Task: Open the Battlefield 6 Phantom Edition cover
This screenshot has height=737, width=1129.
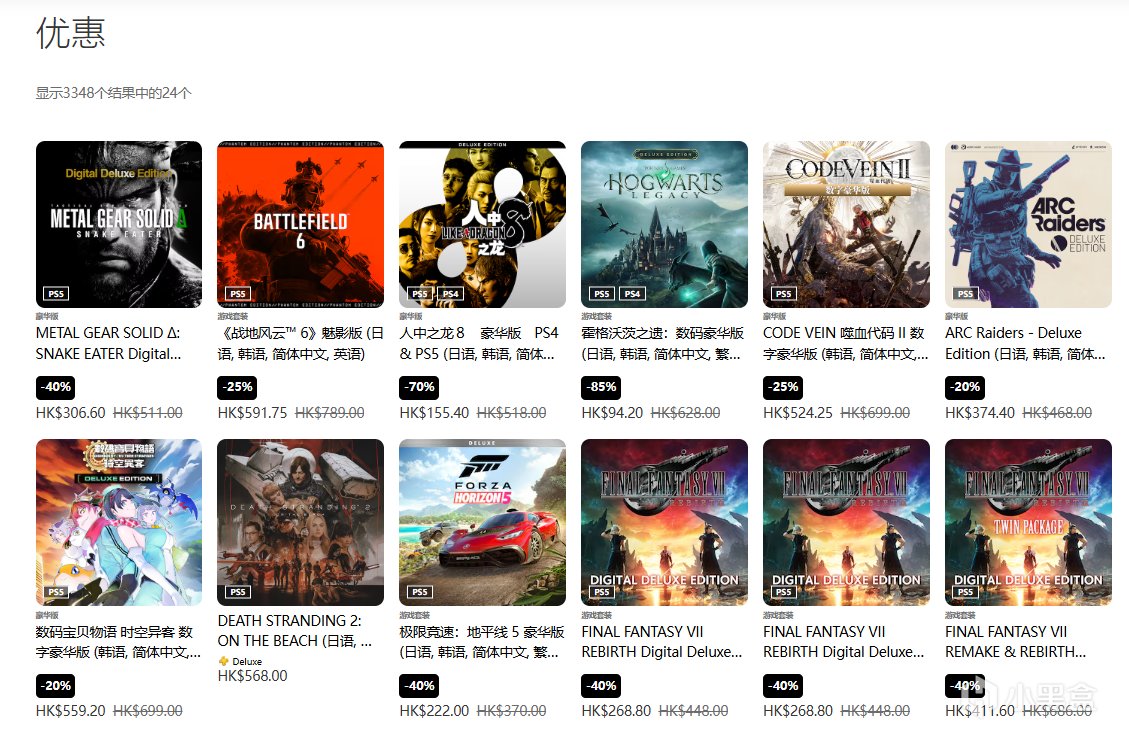Action: [x=300, y=224]
